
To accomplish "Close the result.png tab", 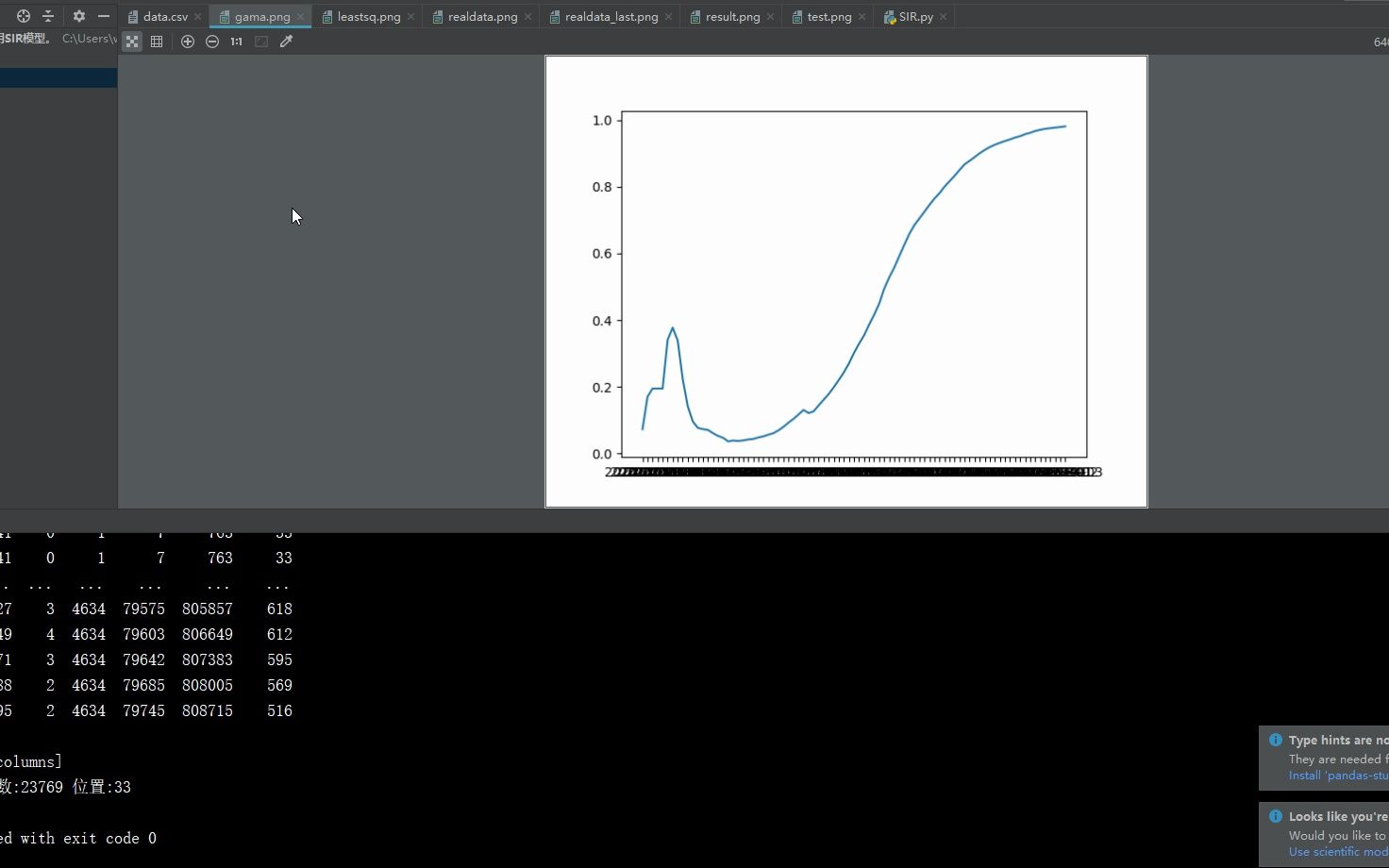I will pos(770,17).
